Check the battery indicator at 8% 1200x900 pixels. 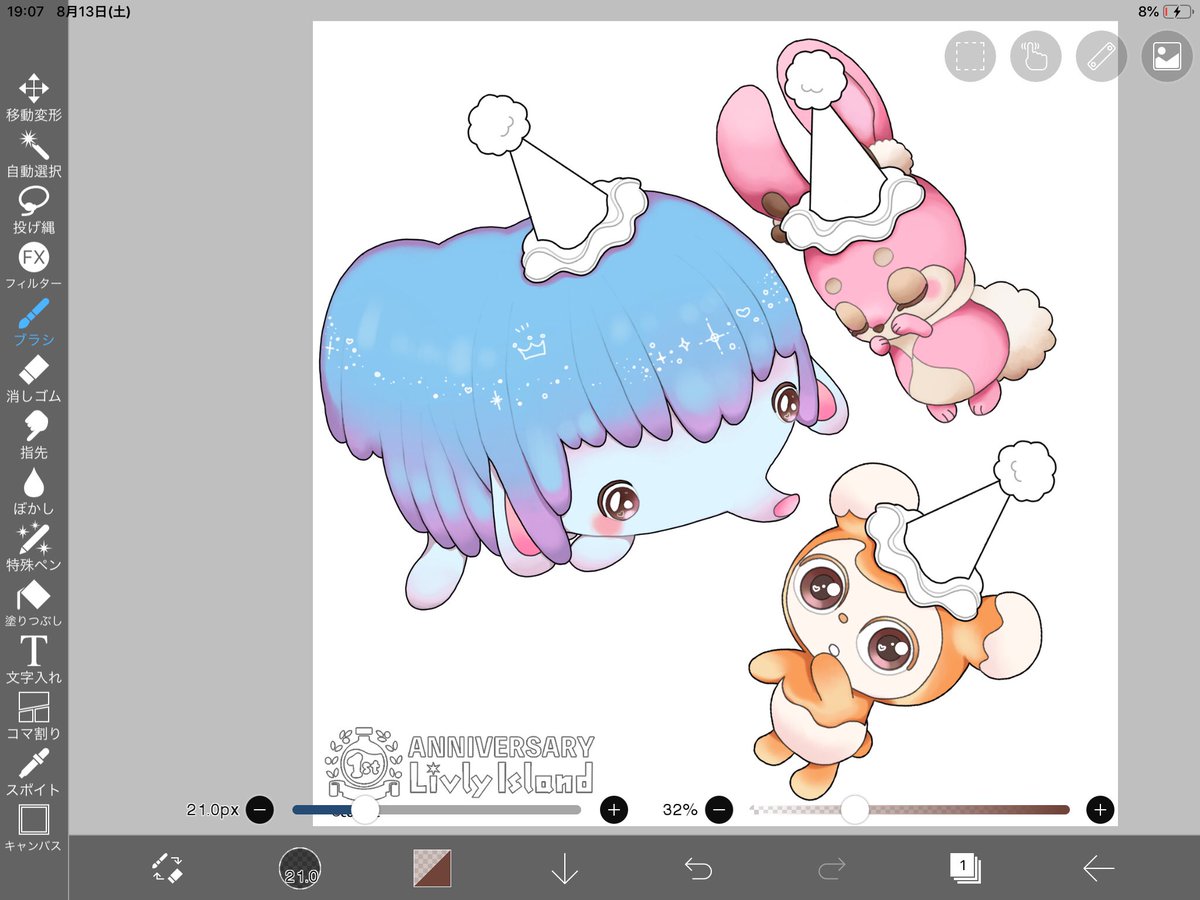1165,12
